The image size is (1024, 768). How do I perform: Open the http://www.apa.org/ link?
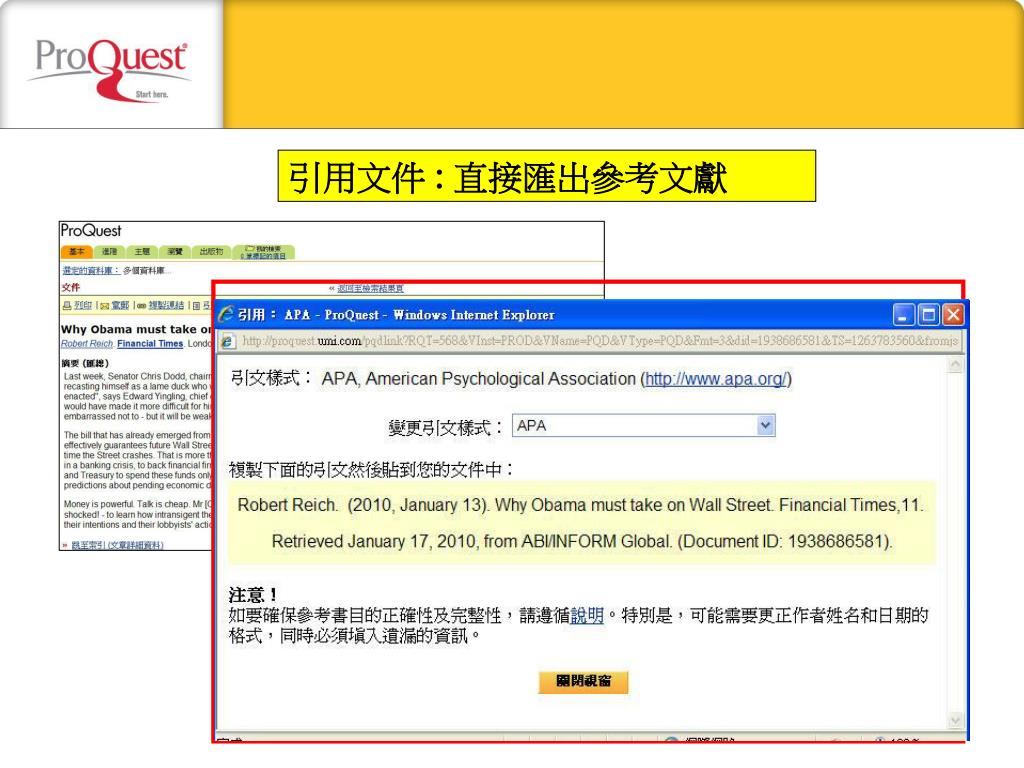coord(716,379)
